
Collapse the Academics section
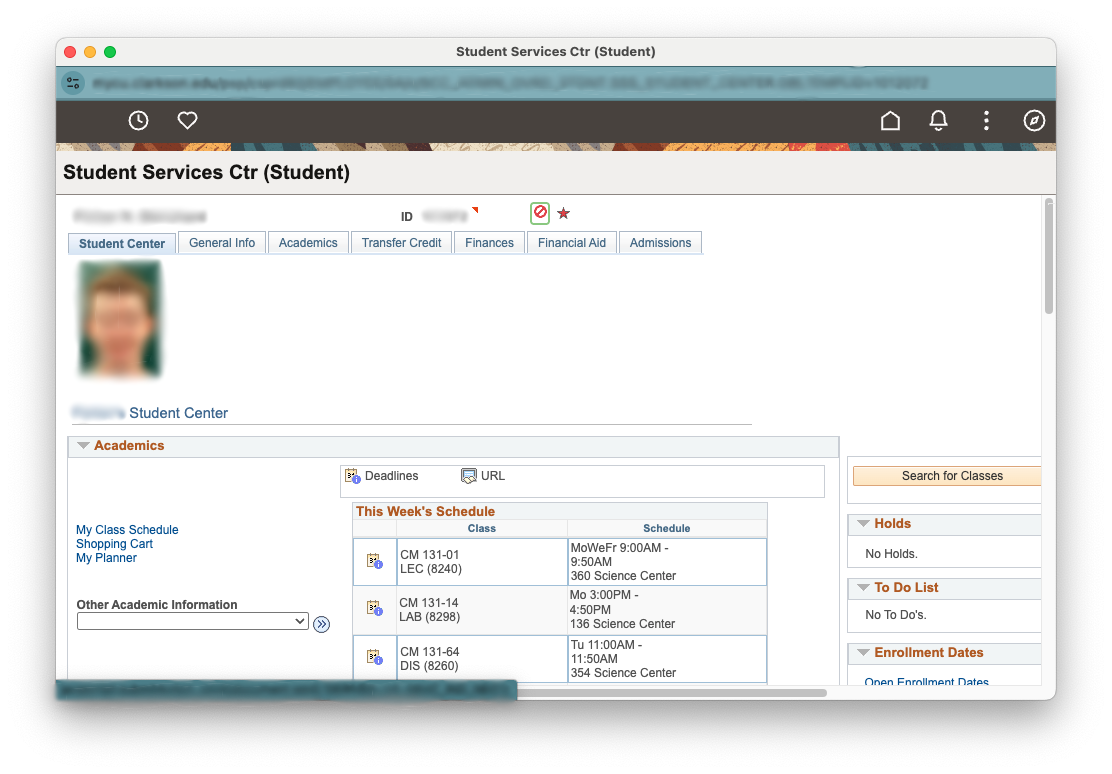[x=84, y=446]
